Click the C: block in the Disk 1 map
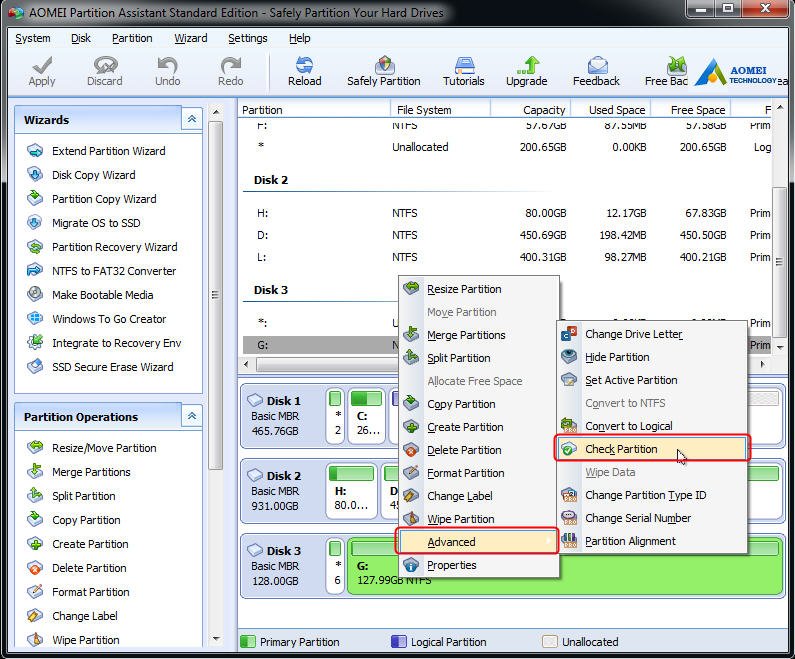795x659 pixels. pos(367,416)
